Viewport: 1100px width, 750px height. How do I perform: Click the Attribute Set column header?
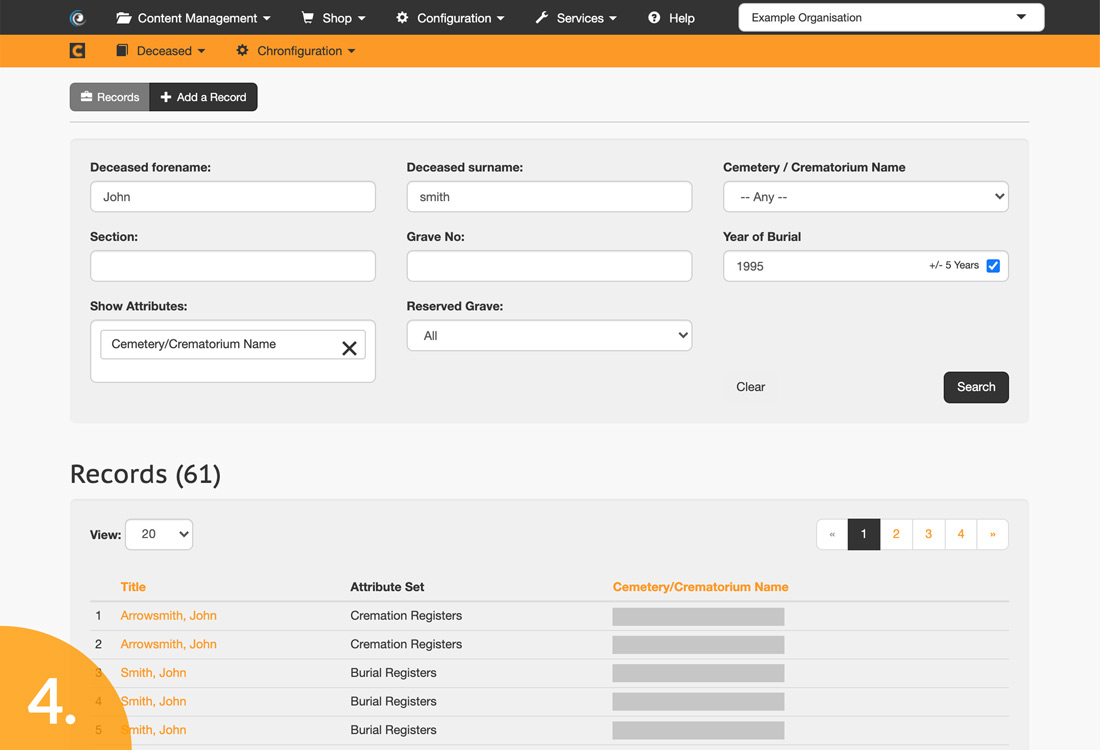tap(387, 587)
